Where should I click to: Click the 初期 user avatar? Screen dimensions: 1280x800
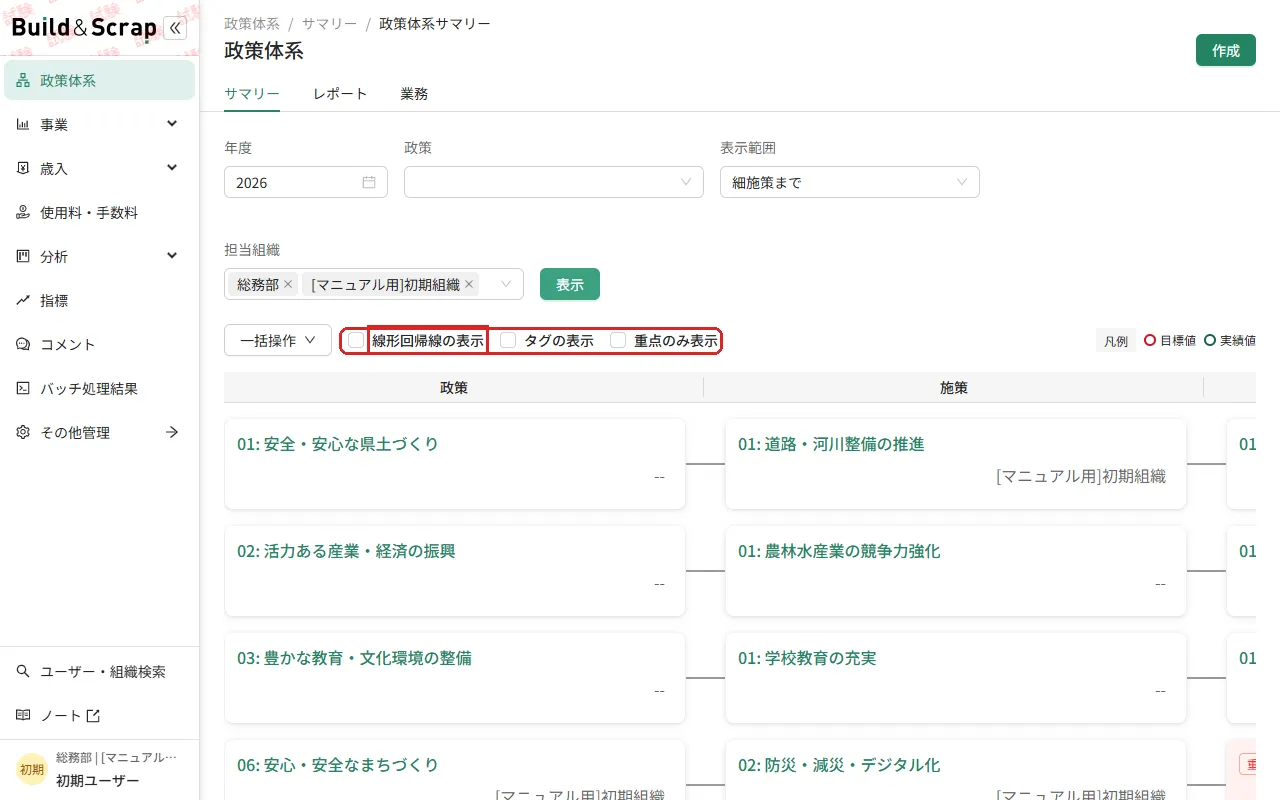coord(32,770)
